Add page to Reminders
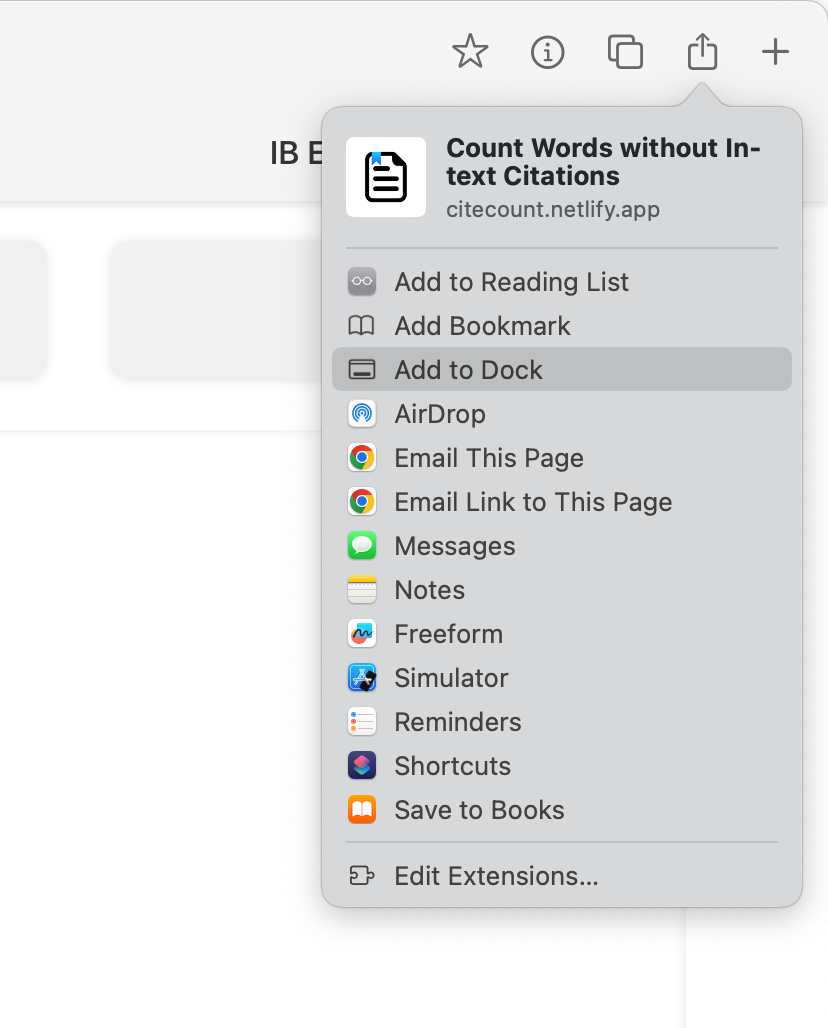This screenshot has height=1028, width=828. pos(562,721)
